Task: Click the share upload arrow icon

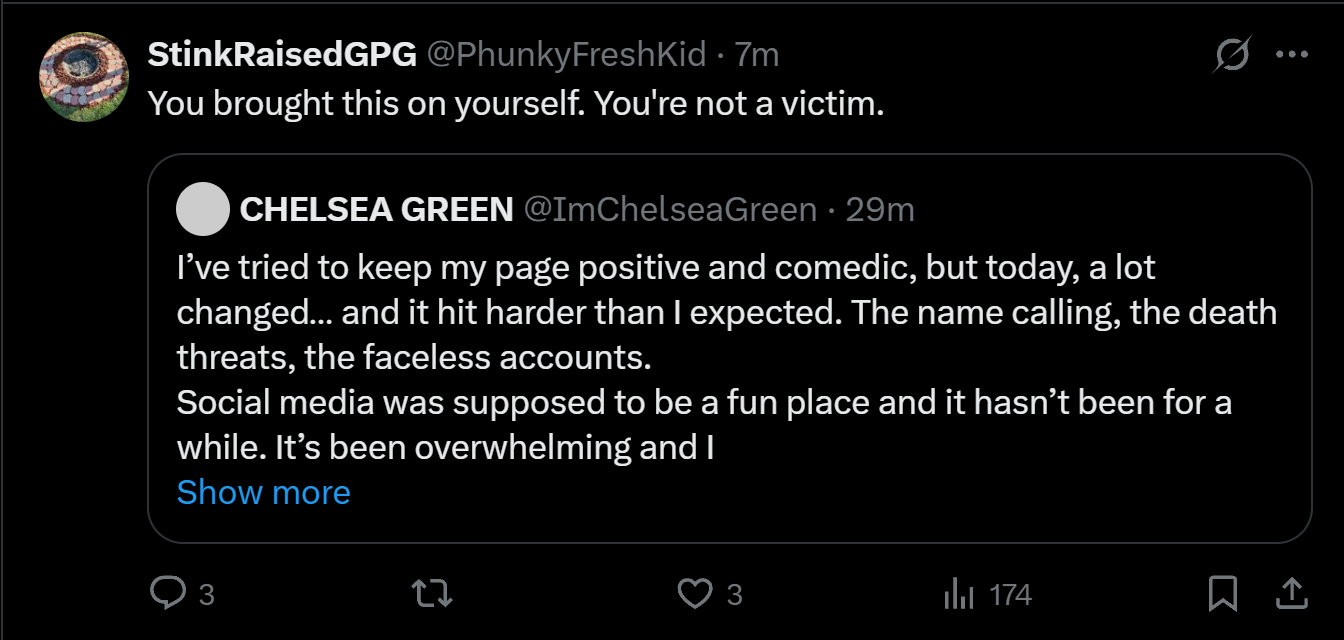Action: (x=1292, y=594)
